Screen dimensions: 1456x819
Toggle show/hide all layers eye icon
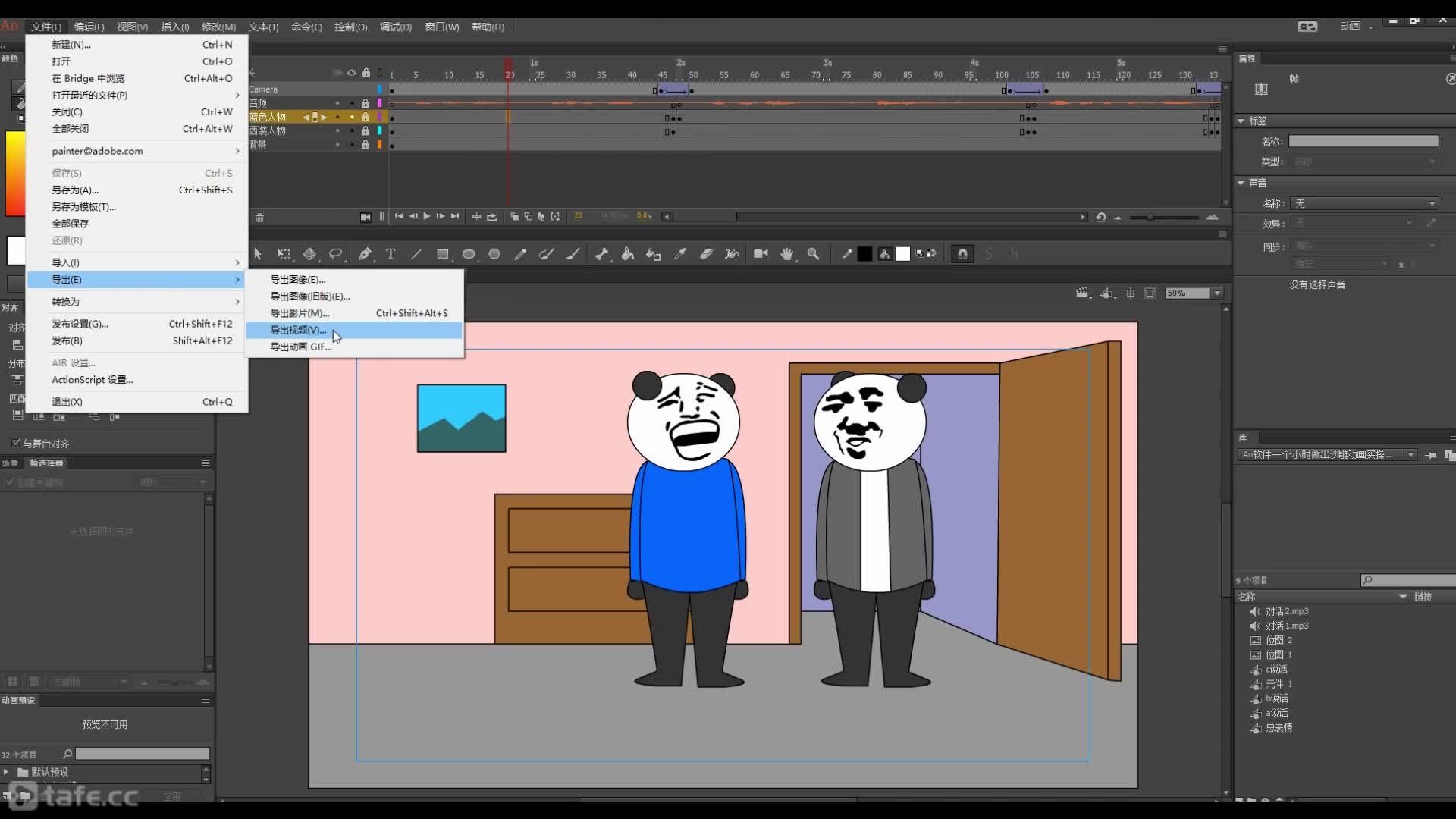[351, 74]
